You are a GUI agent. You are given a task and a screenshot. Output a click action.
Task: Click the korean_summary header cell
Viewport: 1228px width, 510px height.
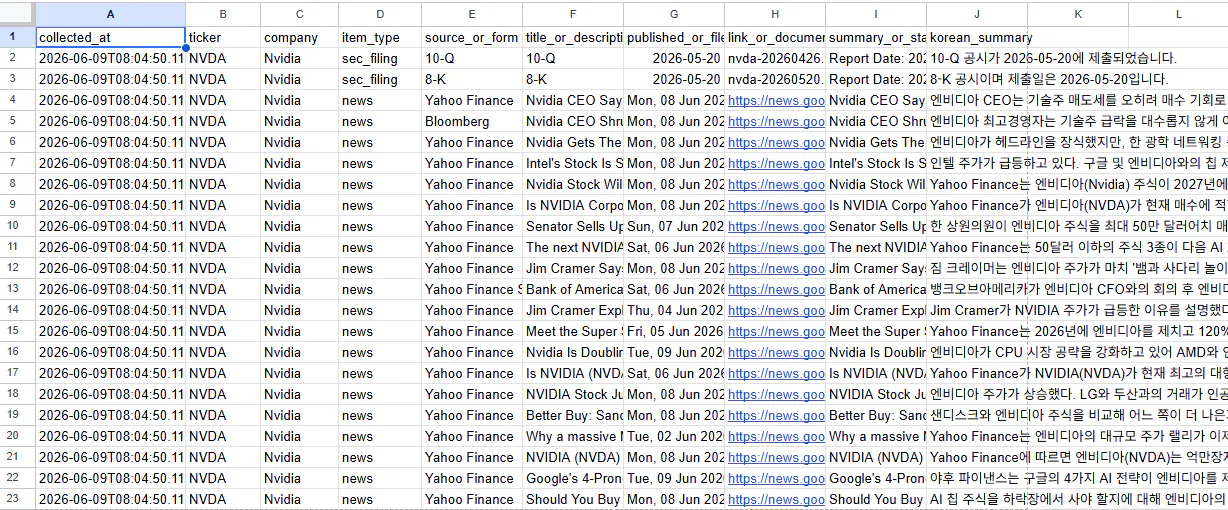tap(977, 38)
